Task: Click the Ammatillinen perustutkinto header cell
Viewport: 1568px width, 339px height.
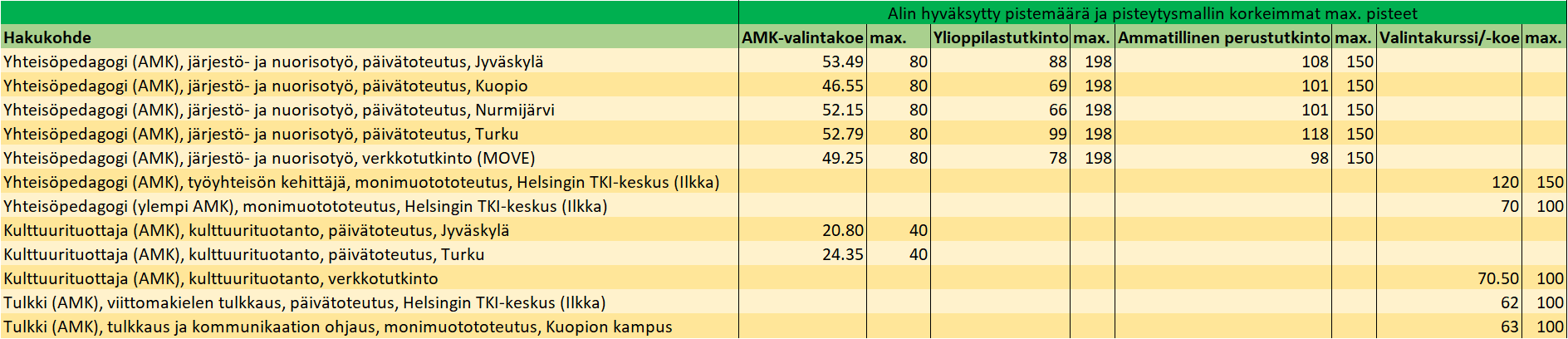Action: (x=1223, y=37)
